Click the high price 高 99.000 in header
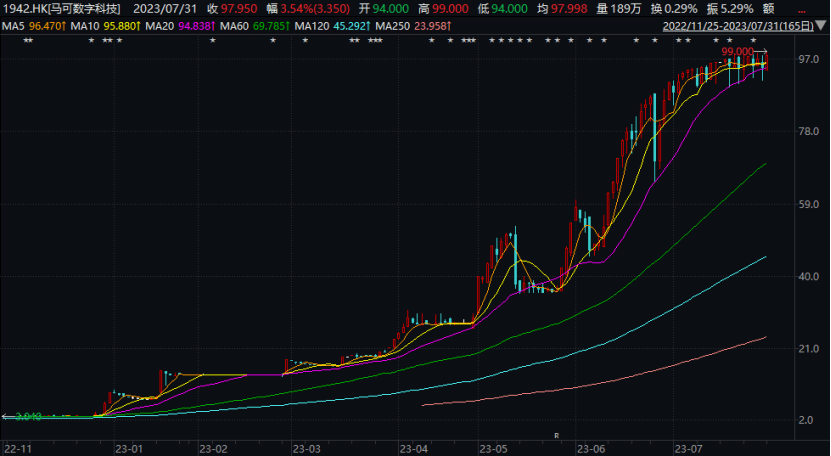The height and width of the screenshot is (456, 831). pyautogui.click(x=443, y=8)
